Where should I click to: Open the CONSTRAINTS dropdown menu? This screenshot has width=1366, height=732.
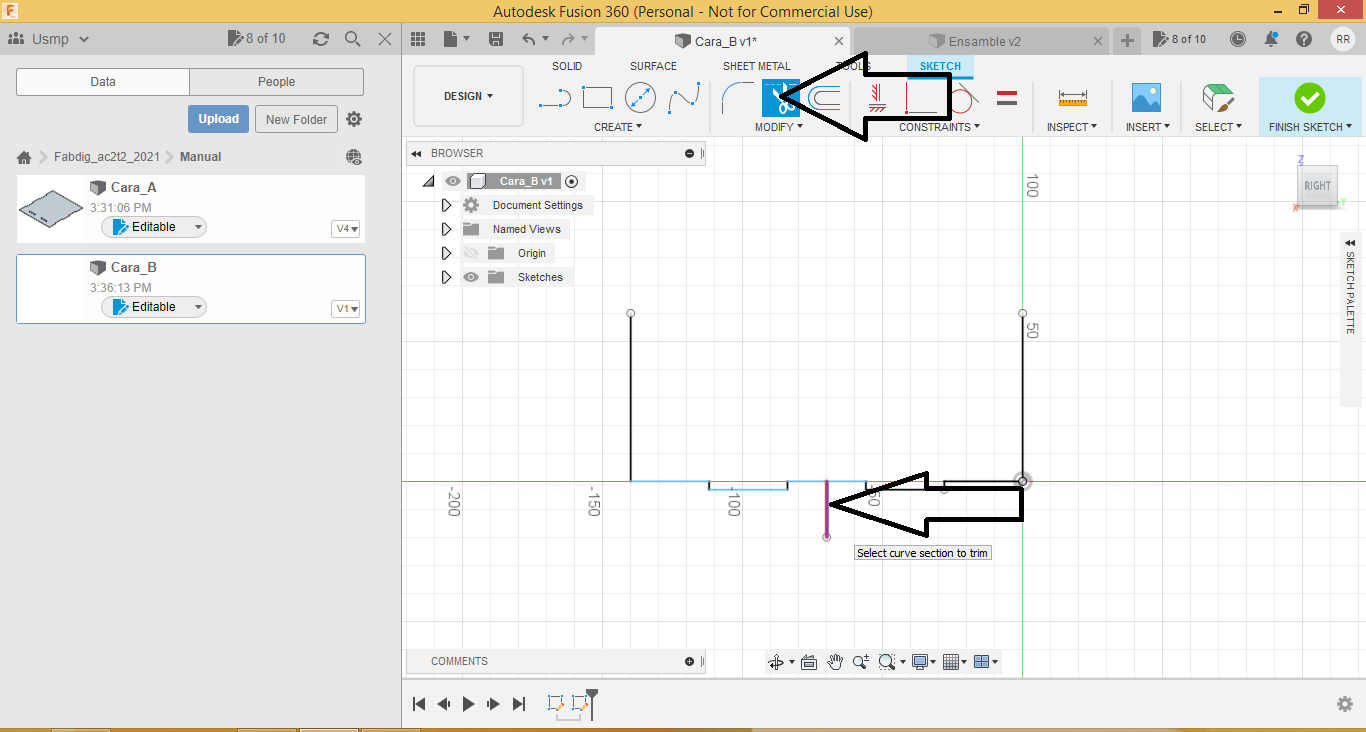[x=939, y=127]
